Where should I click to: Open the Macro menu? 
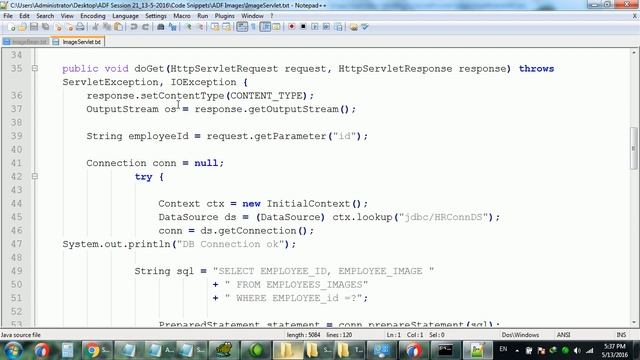182,16
